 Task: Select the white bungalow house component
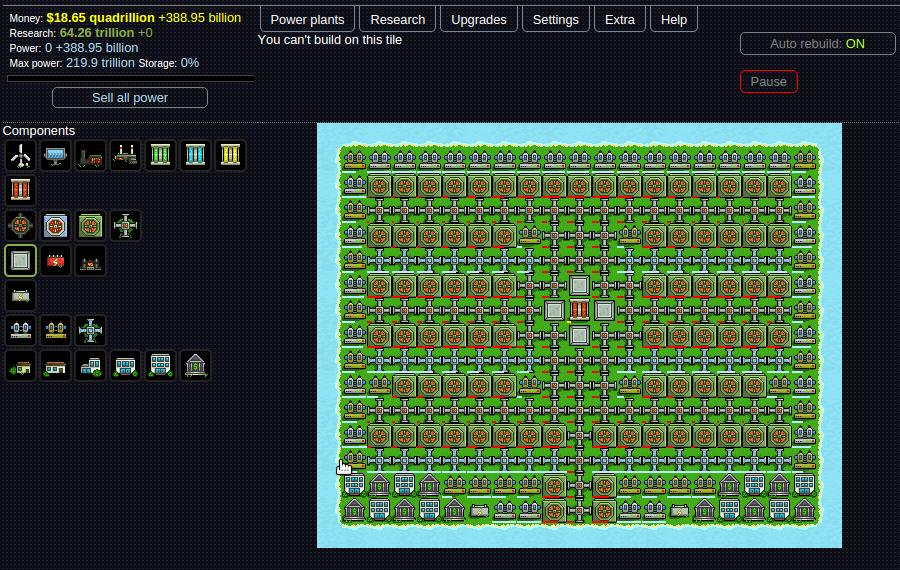[x=56, y=366]
